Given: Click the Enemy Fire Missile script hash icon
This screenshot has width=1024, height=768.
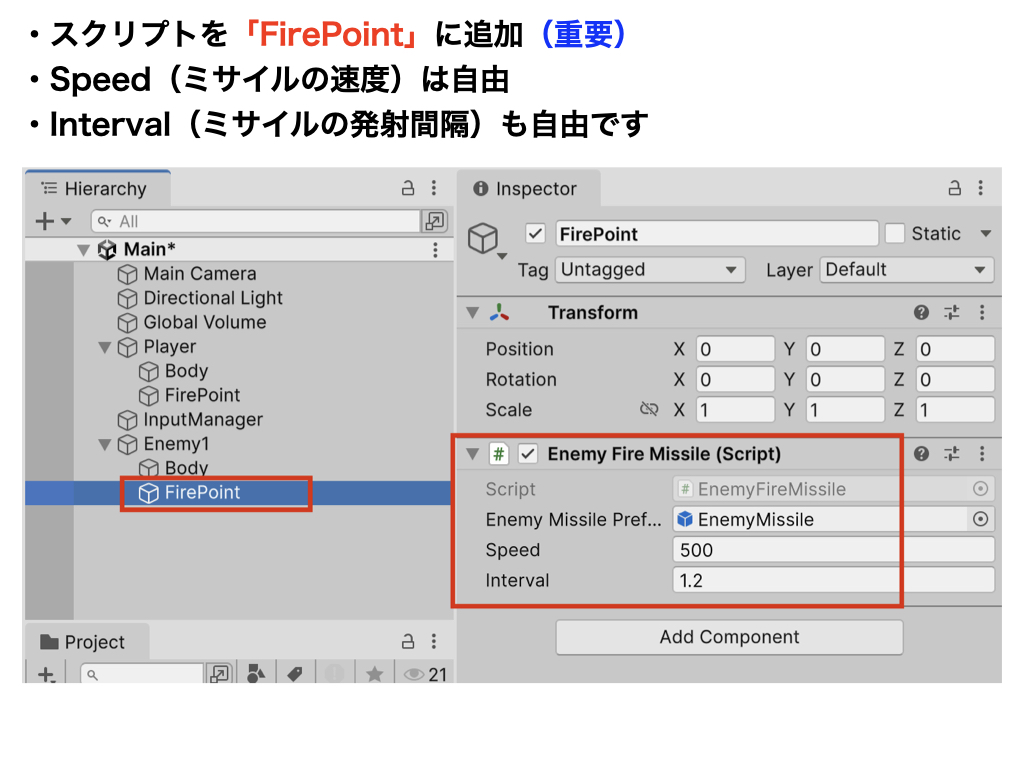Looking at the screenshot, I should point(499,454).
